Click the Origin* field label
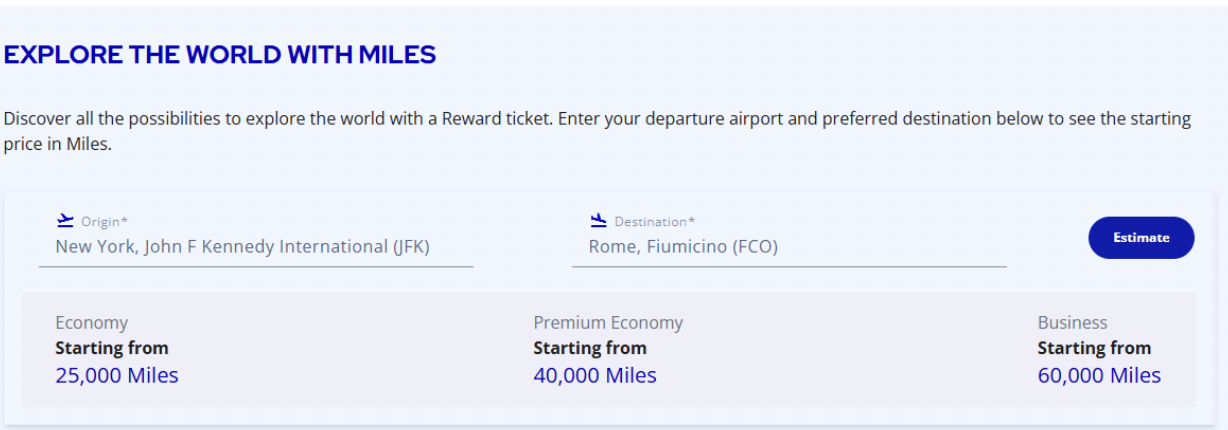Image resolution: width=1228 pixels, height=430 pixels. click(x=105, y=222)
